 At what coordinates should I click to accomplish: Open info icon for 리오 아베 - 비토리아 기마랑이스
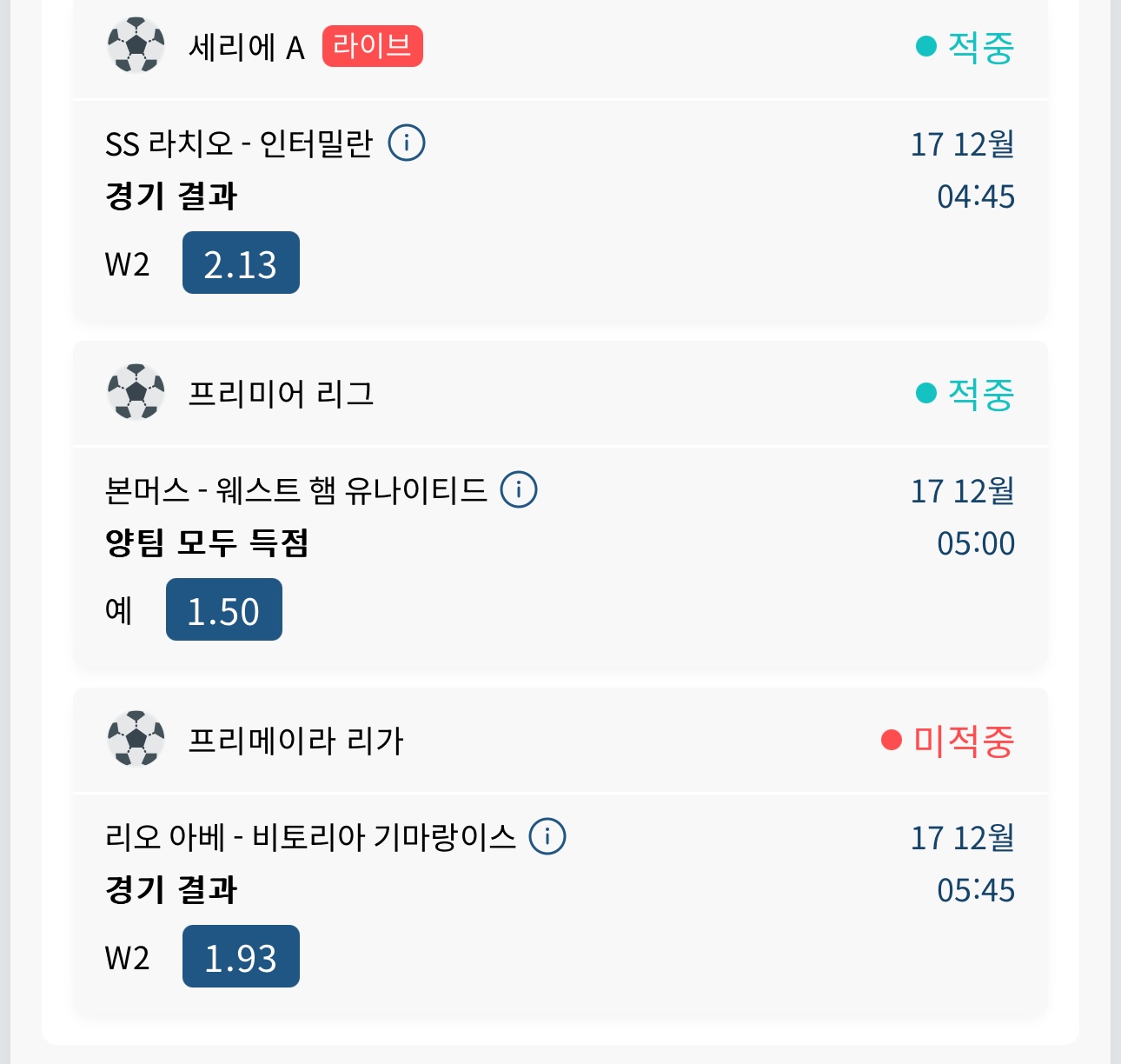(547, 836)
